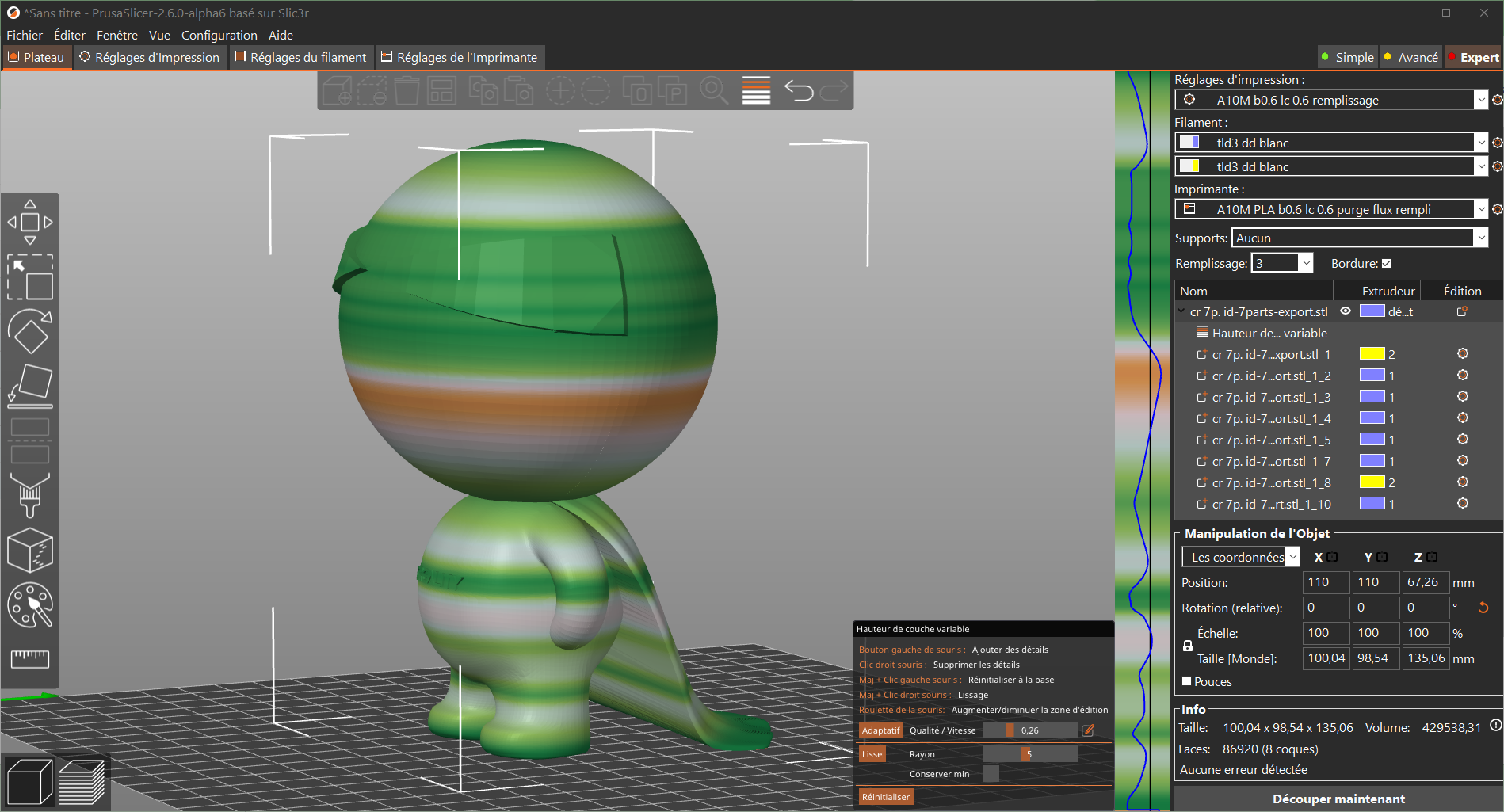Image resolution: width=1504 pixels, height=812 pixels.
Task: Change extruder color of cr 7p...ort.stl_1_8
Action: pyautogui.click(x=1372, y=482)
